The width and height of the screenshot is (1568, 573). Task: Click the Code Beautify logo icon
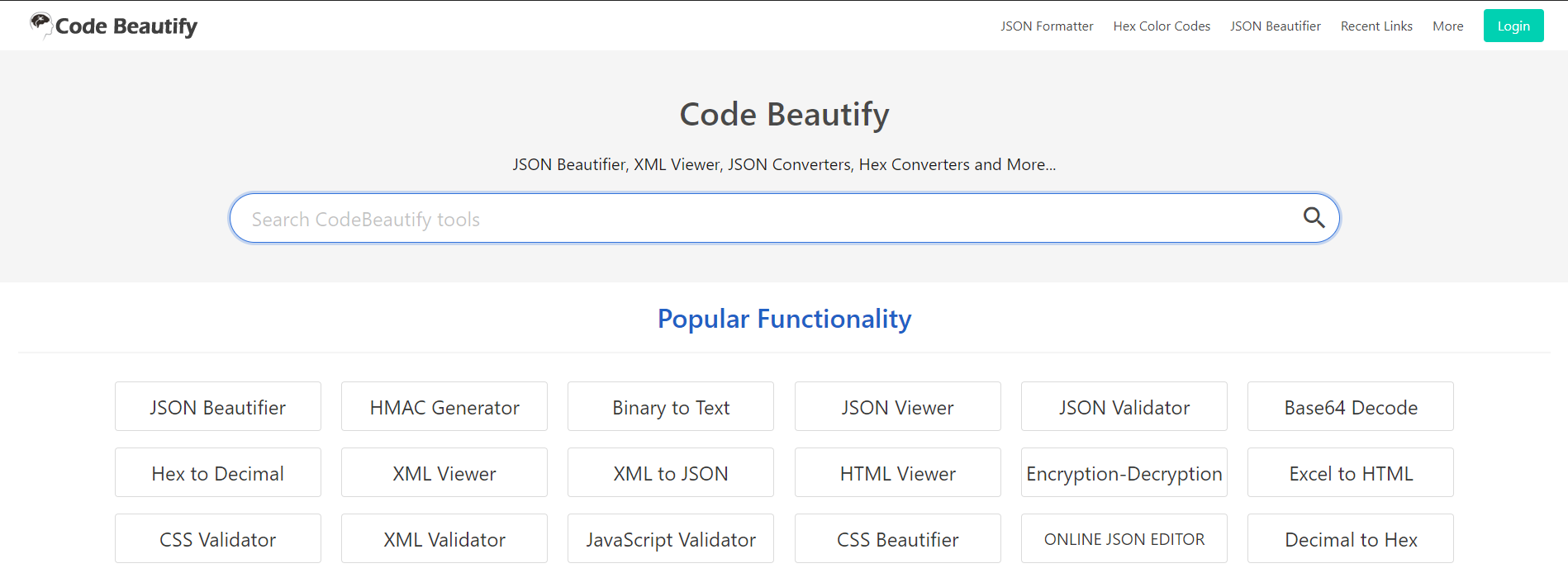pos(41,25)
